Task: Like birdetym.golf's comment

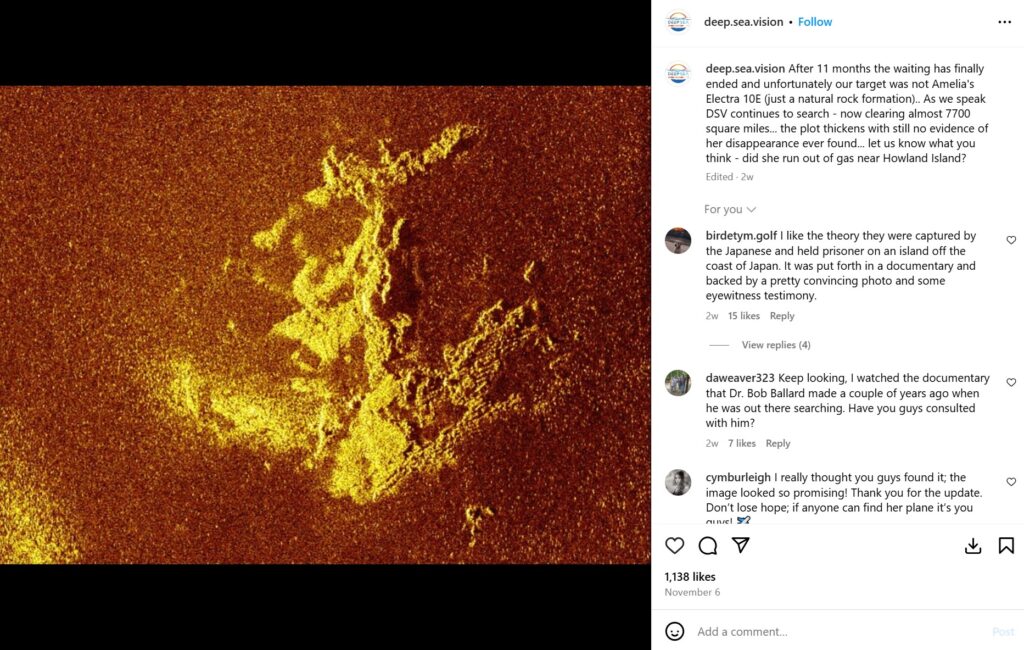Action: click(x=1011, y=240)
